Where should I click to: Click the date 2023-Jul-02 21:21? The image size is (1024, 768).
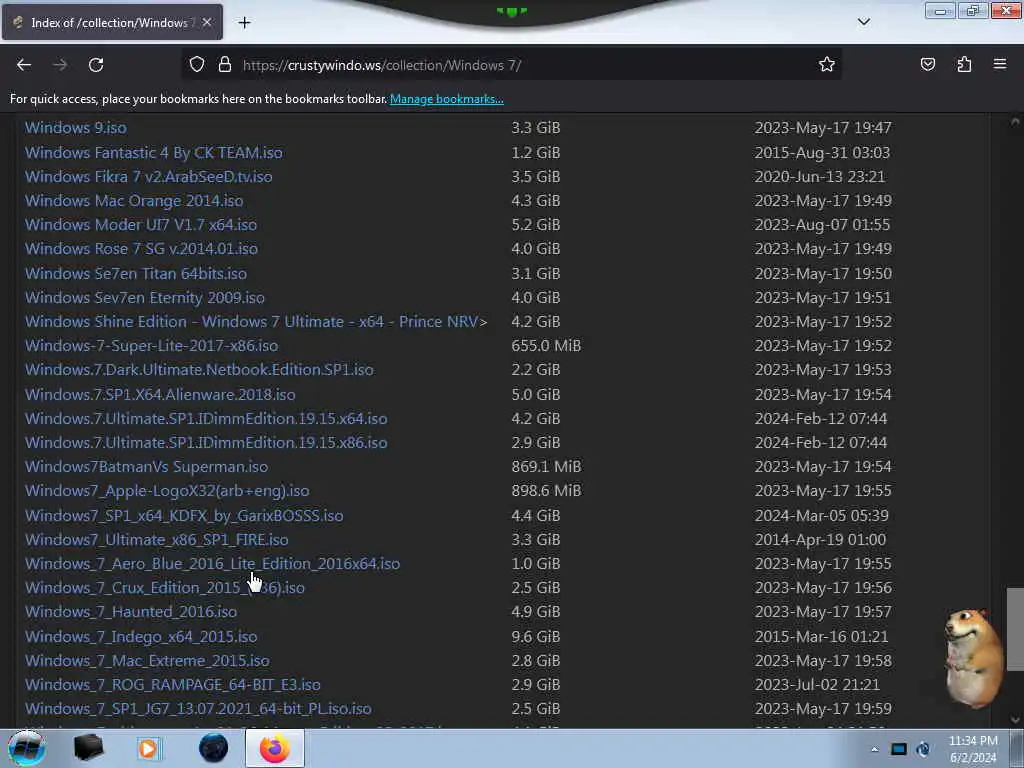point(817,685)
